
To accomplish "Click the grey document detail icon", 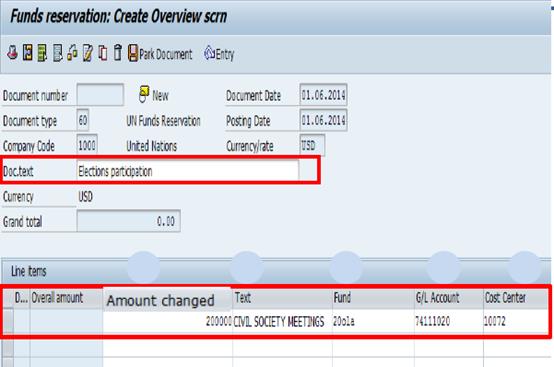I will click(57, 53).
